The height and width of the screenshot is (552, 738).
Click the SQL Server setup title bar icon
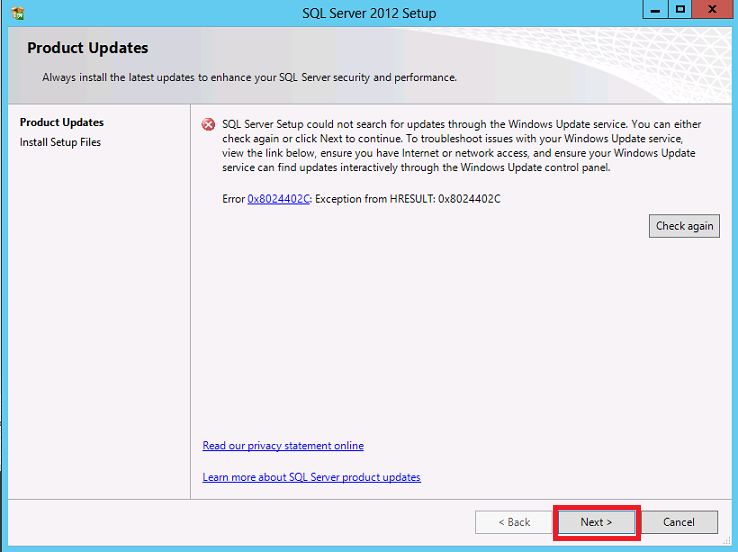18,13
